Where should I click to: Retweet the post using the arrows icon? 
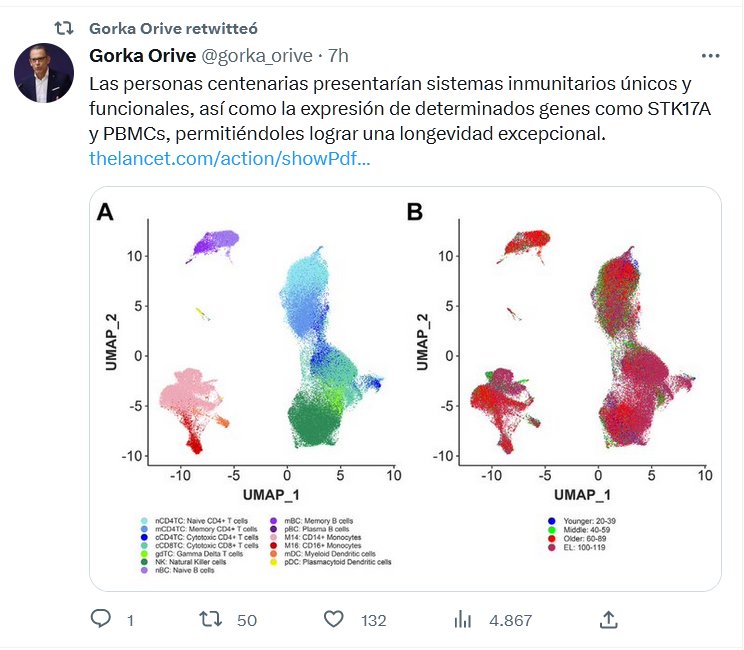[x=211, y=620]
